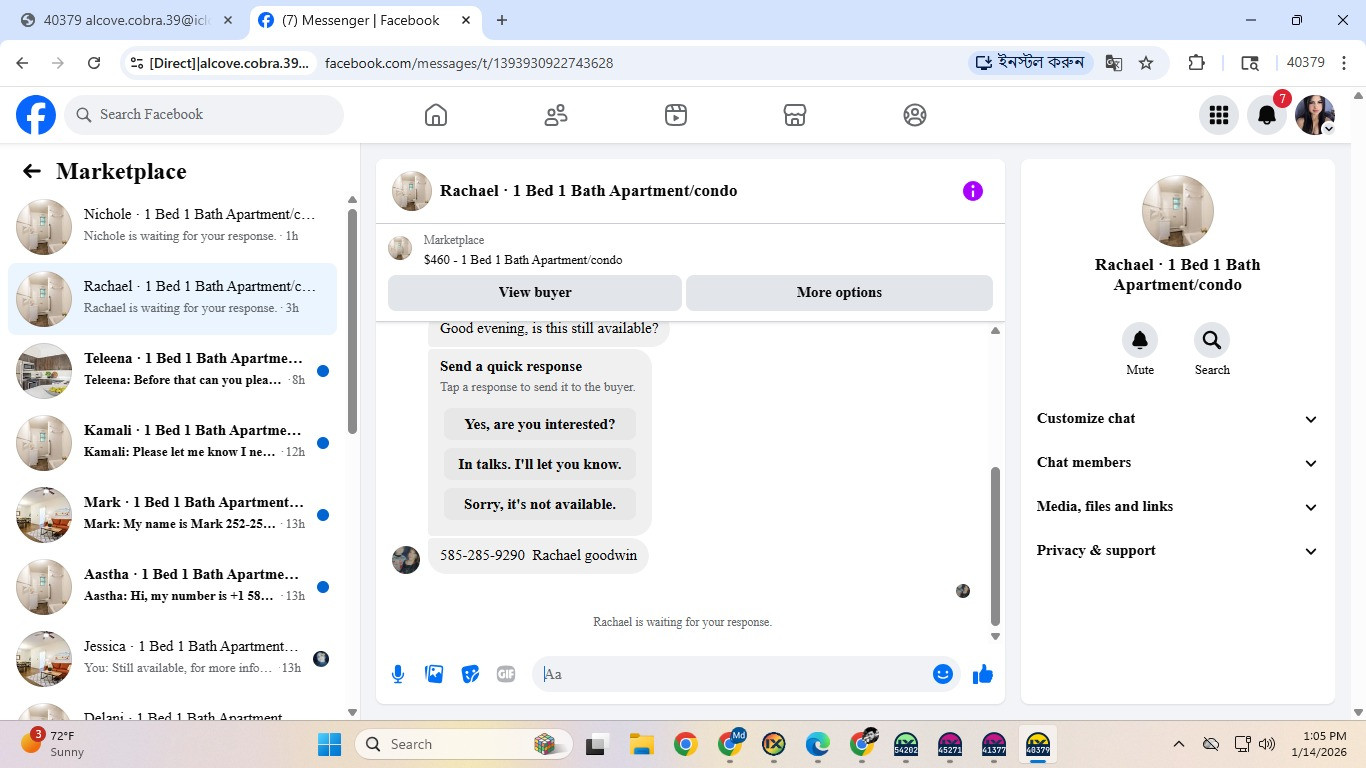Search in conversation with magnifier icon
Image resolution: width=1366 pixels, height=768 pixels.
(1212, 341)
